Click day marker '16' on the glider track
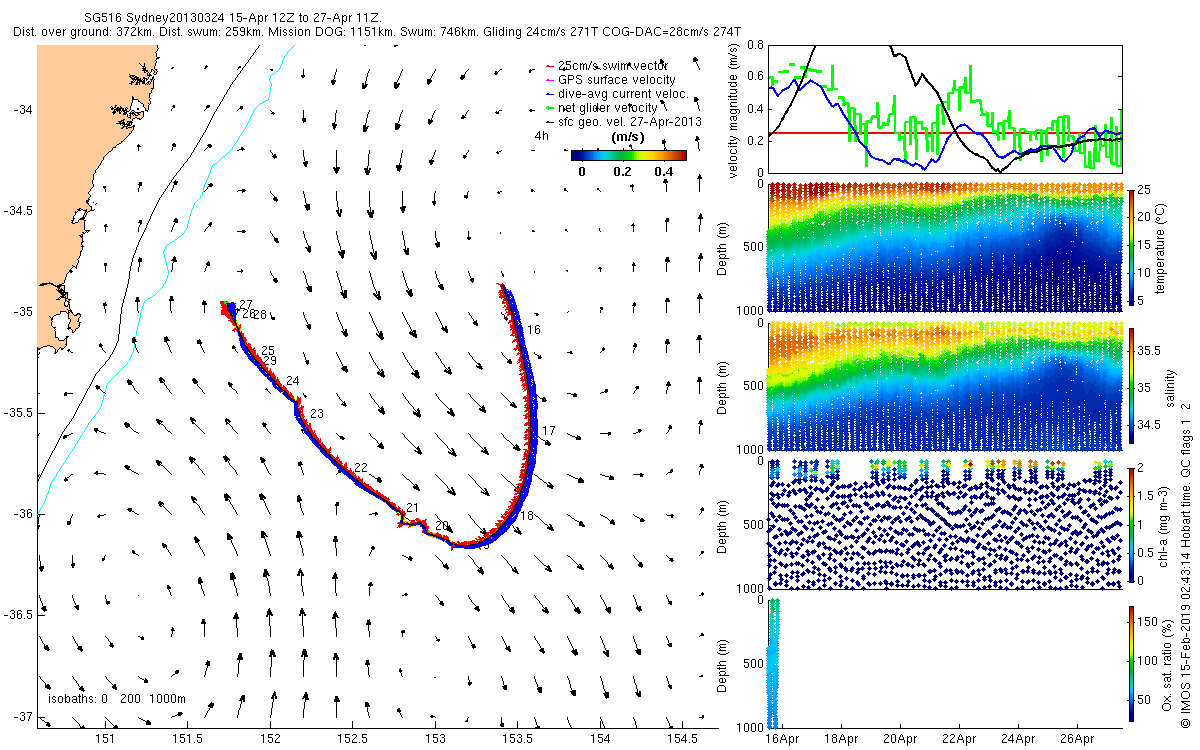This screenshot has height=750, width=1200. [534, 329]
